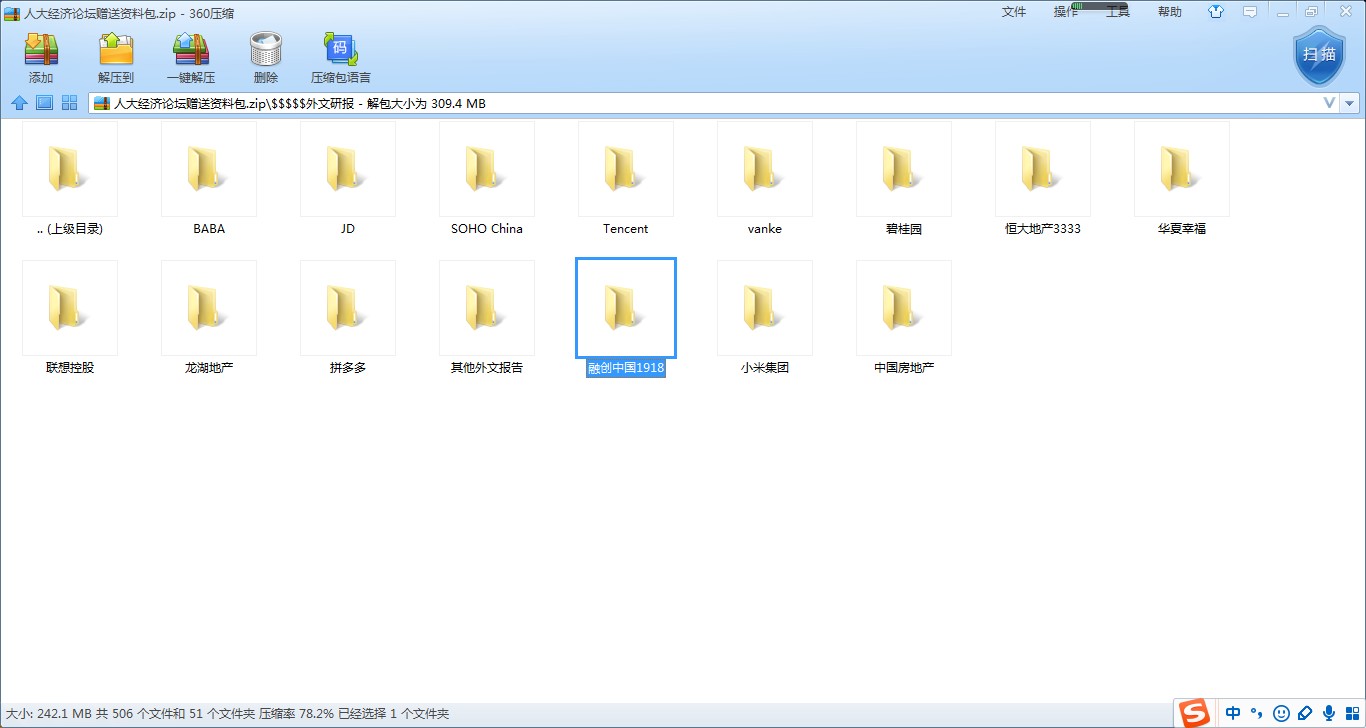
Task: Start a scan with the 扫描 shield
Action: [1320, 57]
